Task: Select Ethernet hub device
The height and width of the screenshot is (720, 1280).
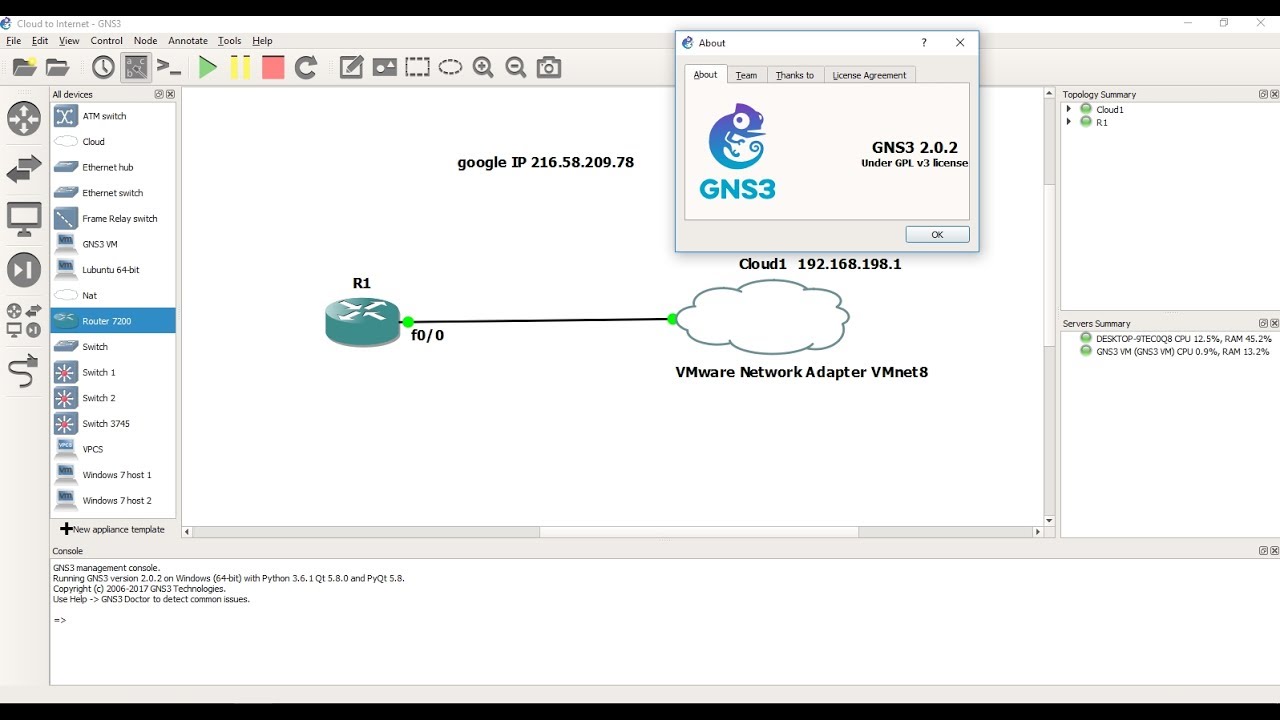Action: pos(113,167)
